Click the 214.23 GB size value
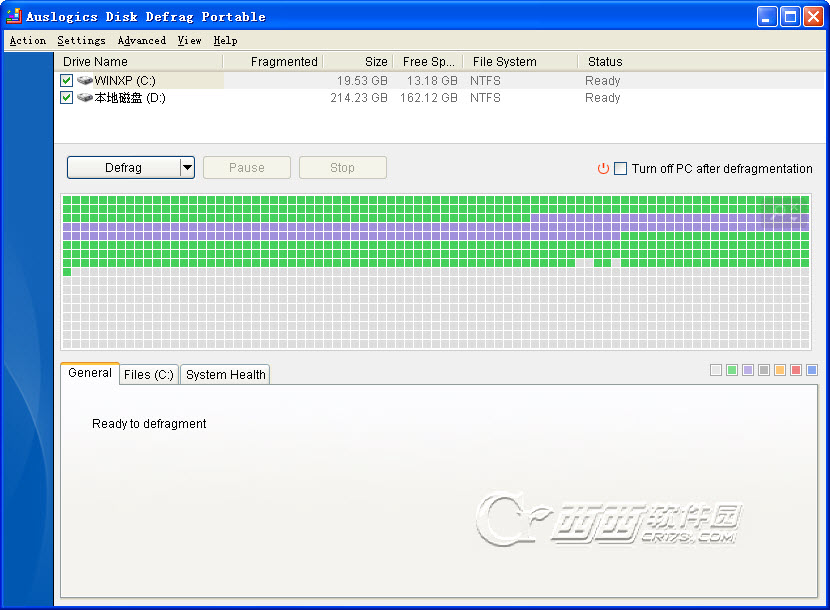The width and height of the screenshot is (830, 610). [x=359, y=97]
